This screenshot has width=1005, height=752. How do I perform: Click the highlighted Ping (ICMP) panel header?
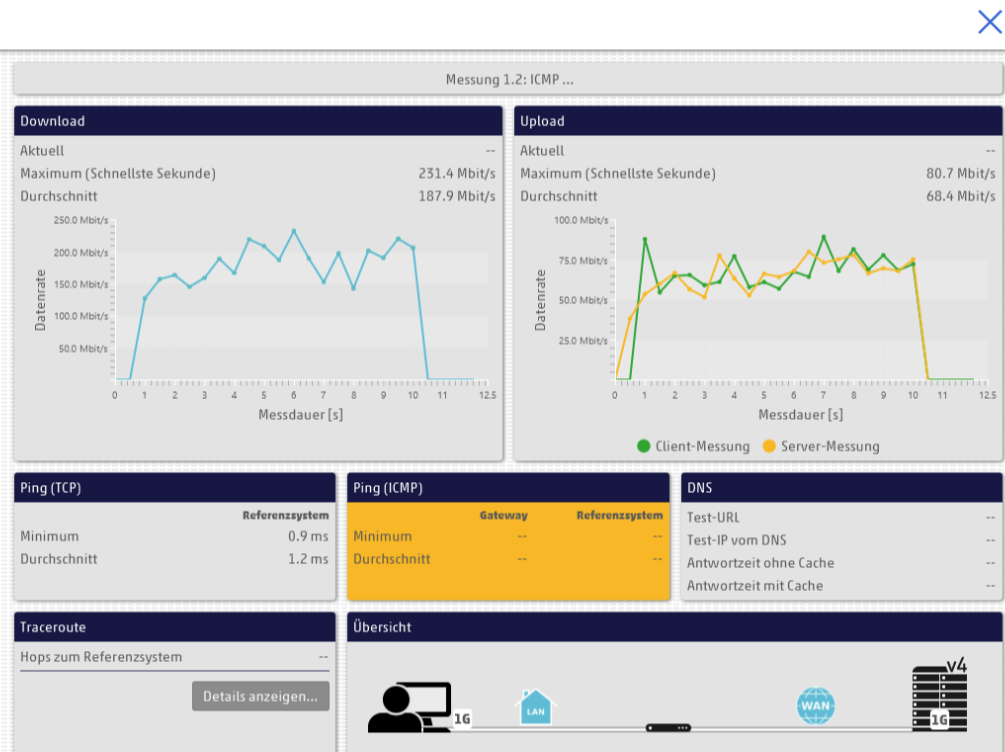[508, 488]
